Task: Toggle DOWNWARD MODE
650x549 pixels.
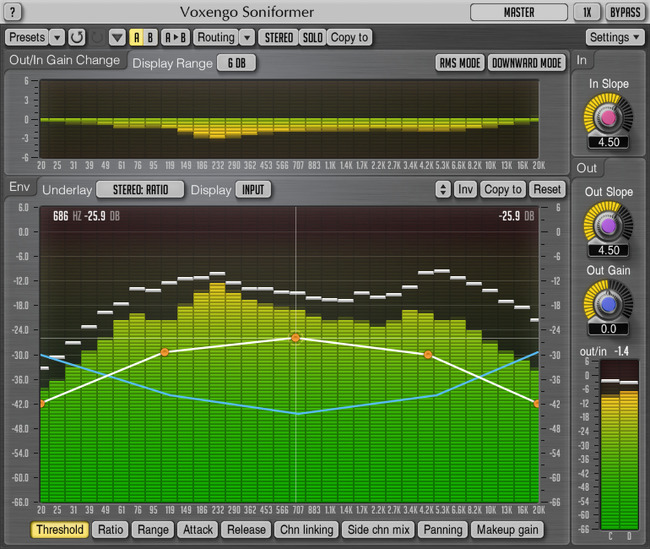Action: click(526, 63)
